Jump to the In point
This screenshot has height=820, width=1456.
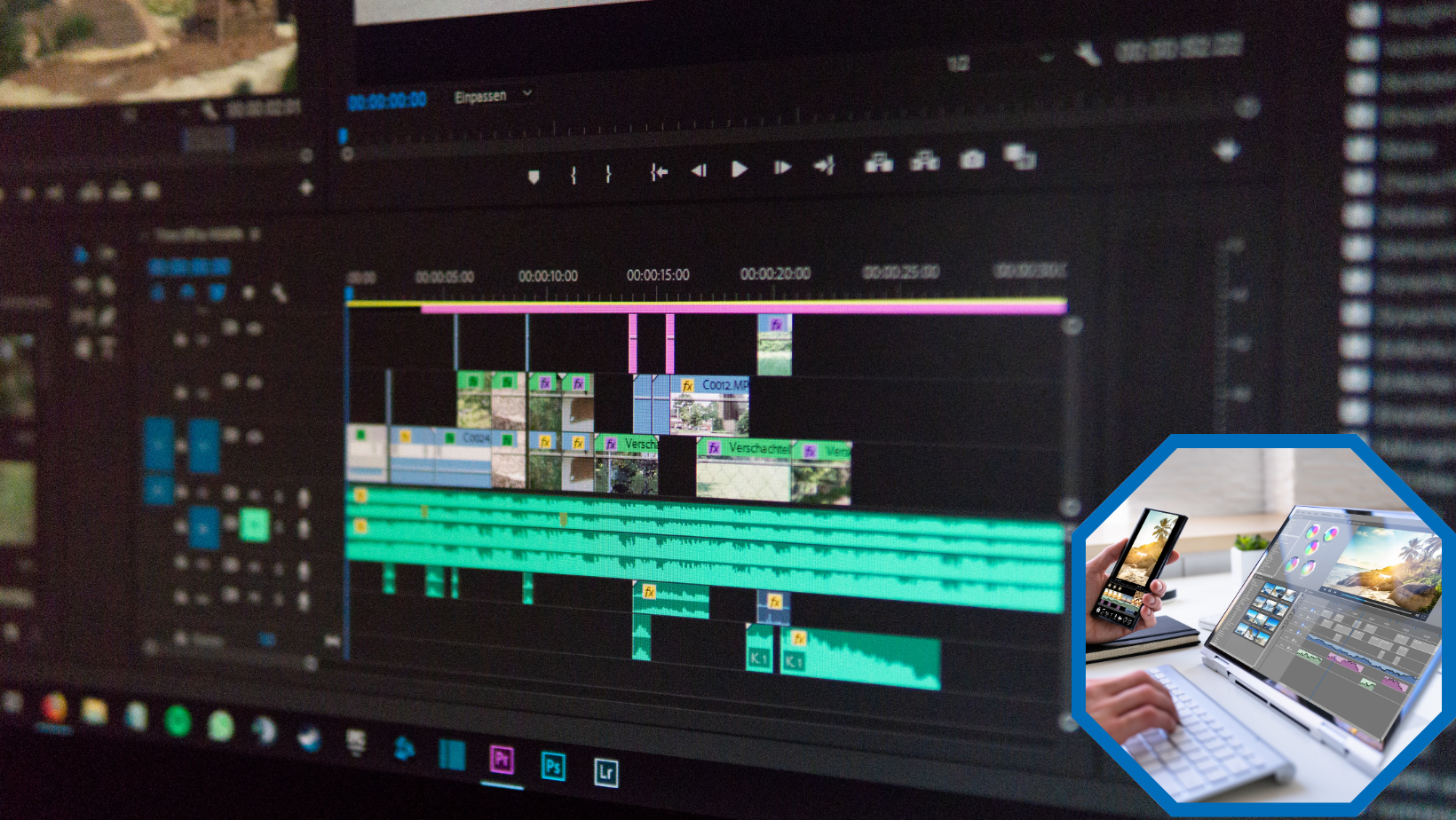click(x=658, y=171)
